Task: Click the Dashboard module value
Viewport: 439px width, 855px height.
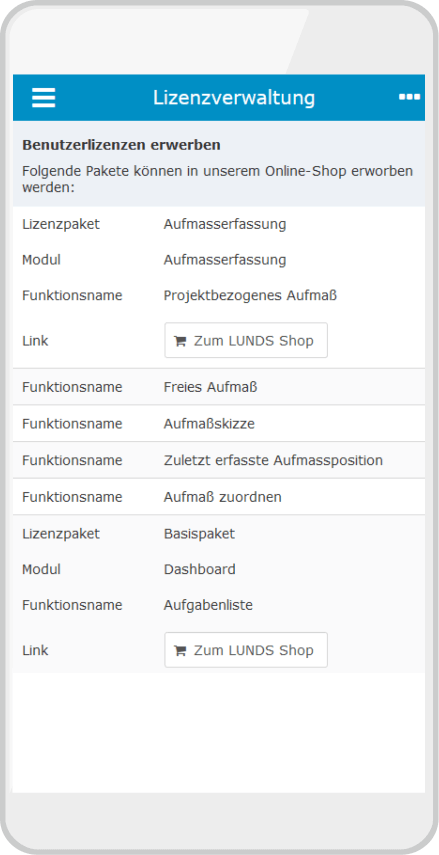Action: [200, 569]
